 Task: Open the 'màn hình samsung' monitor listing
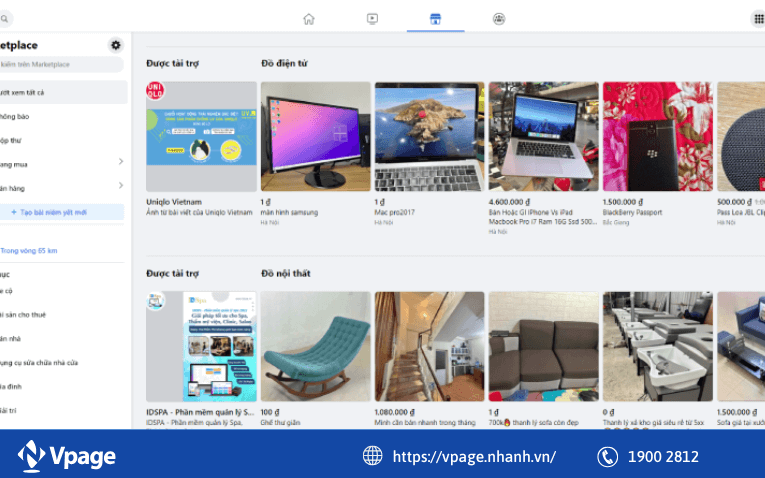click(x=315, y=136)
